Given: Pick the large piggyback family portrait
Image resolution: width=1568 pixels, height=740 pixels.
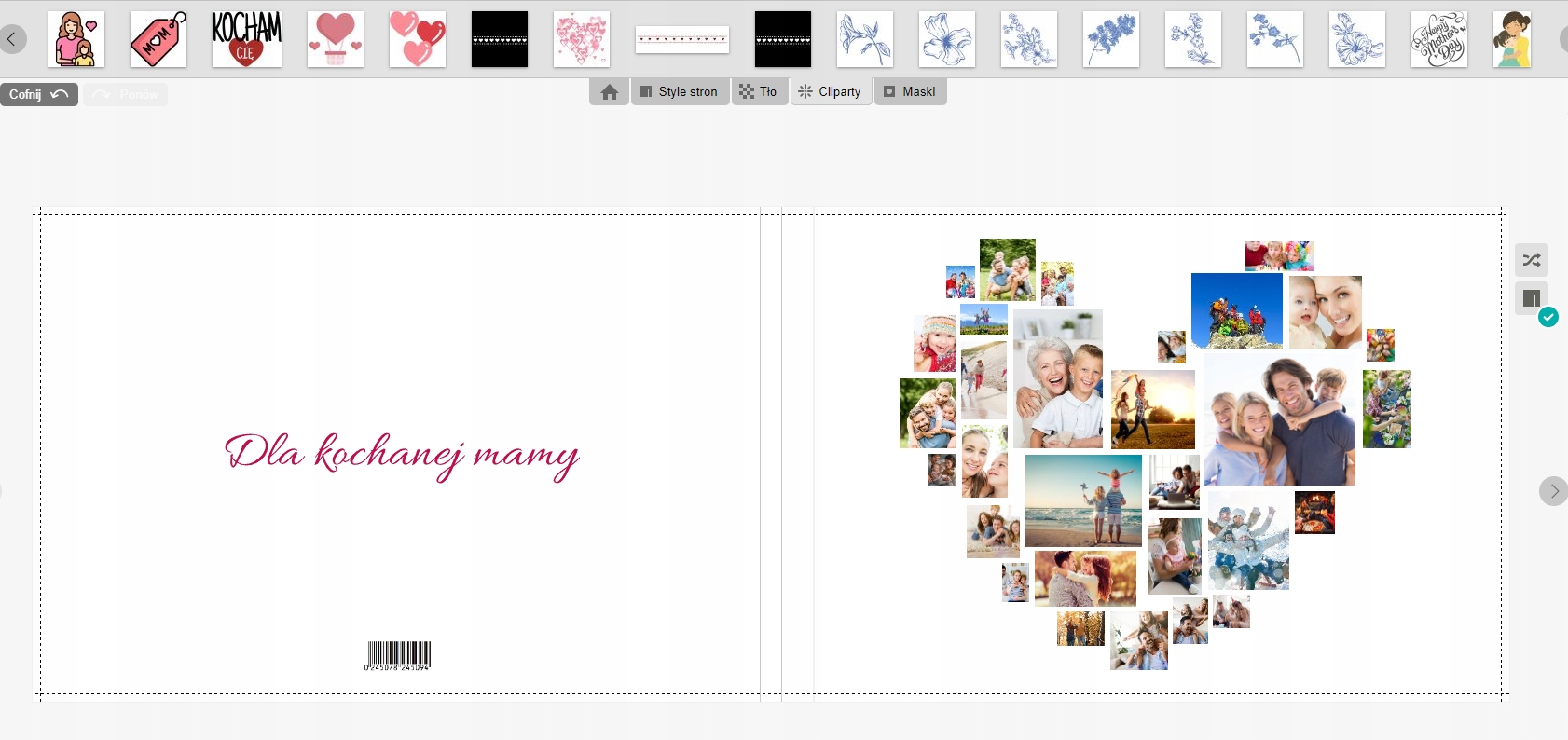Looking at the screenshot, I should [x=1279, y=418].
